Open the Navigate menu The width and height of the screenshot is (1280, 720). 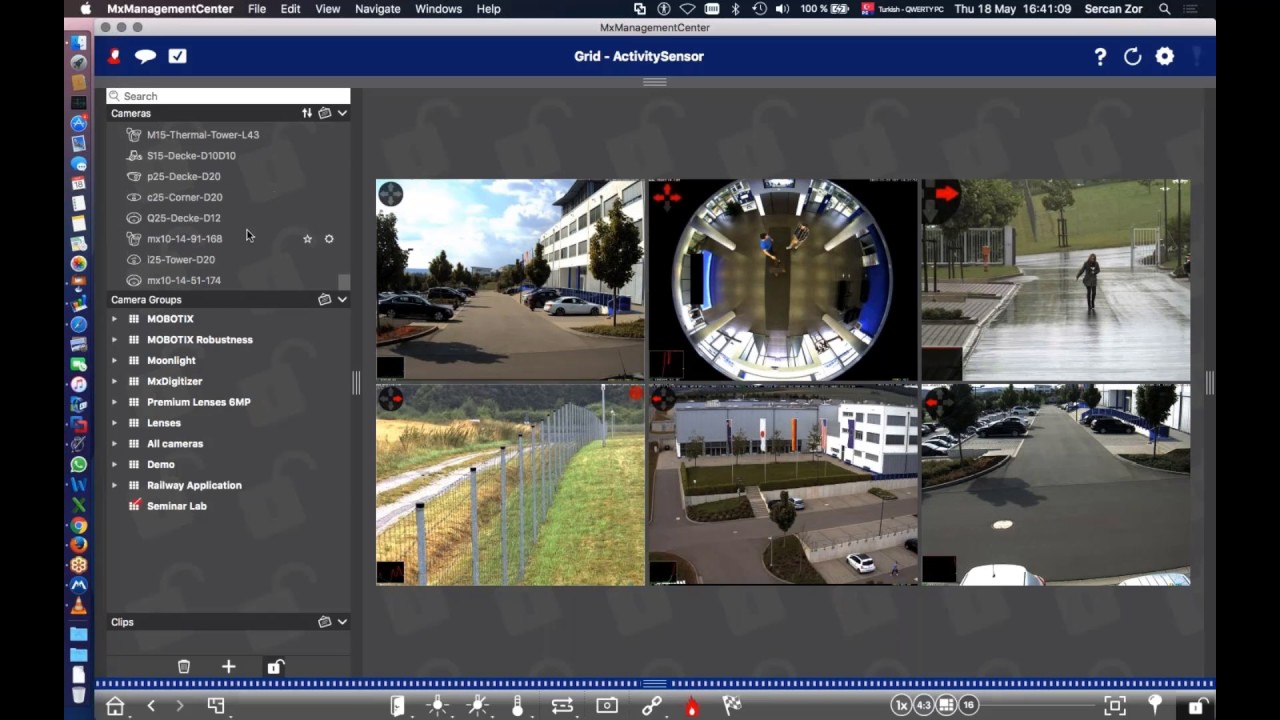[378, 9]
